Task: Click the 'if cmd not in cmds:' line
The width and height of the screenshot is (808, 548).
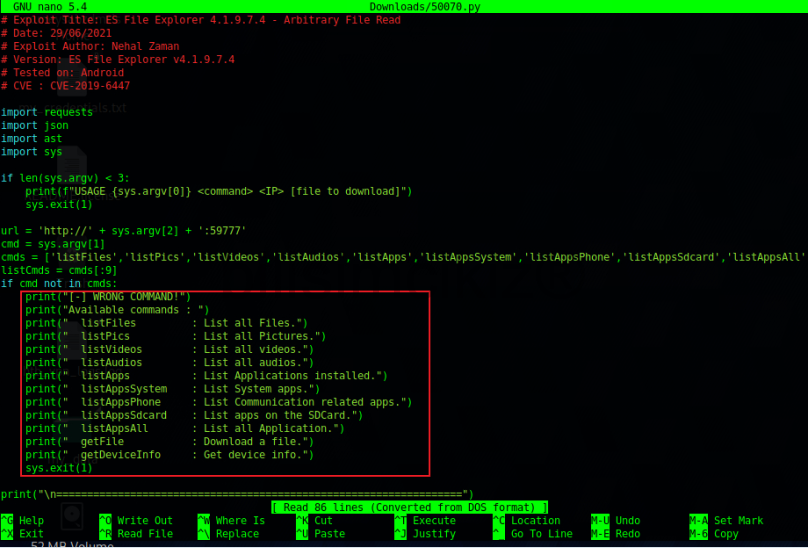Action: coord(59,284)
